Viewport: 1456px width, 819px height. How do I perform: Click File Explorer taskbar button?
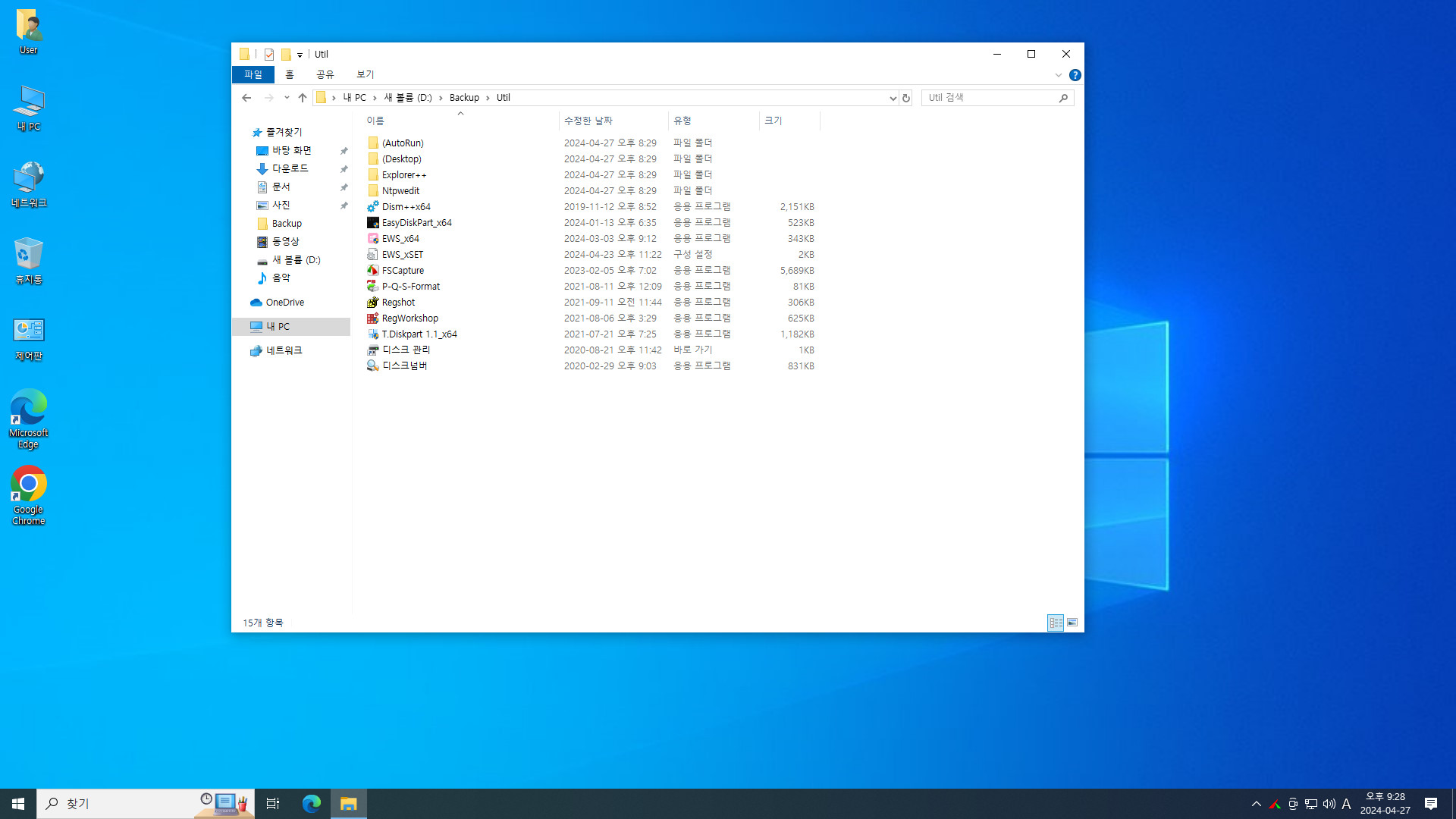pos(348,804)
